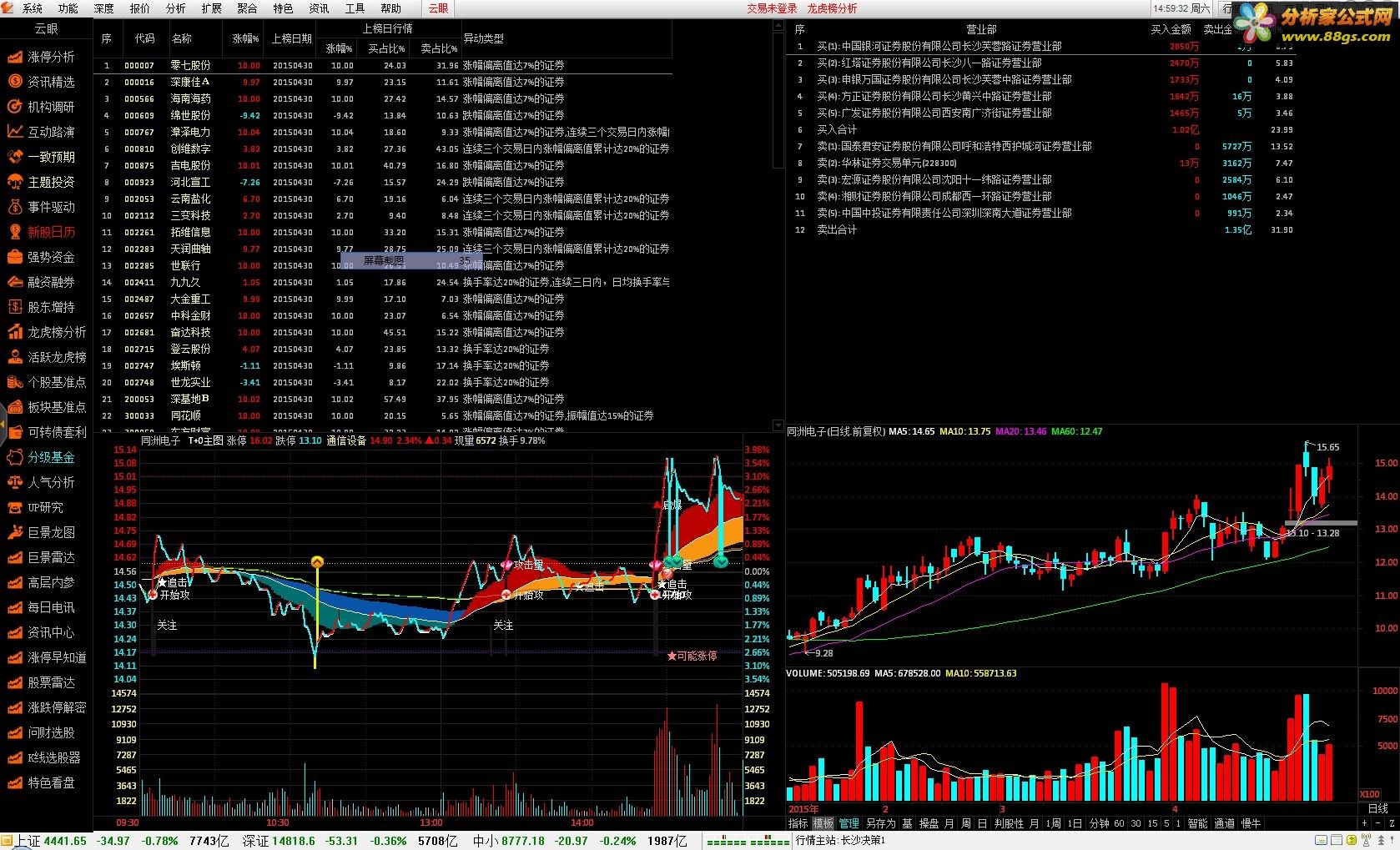
Task: Open 巨景雷达 sidebar item
Action: click(42, 557)
